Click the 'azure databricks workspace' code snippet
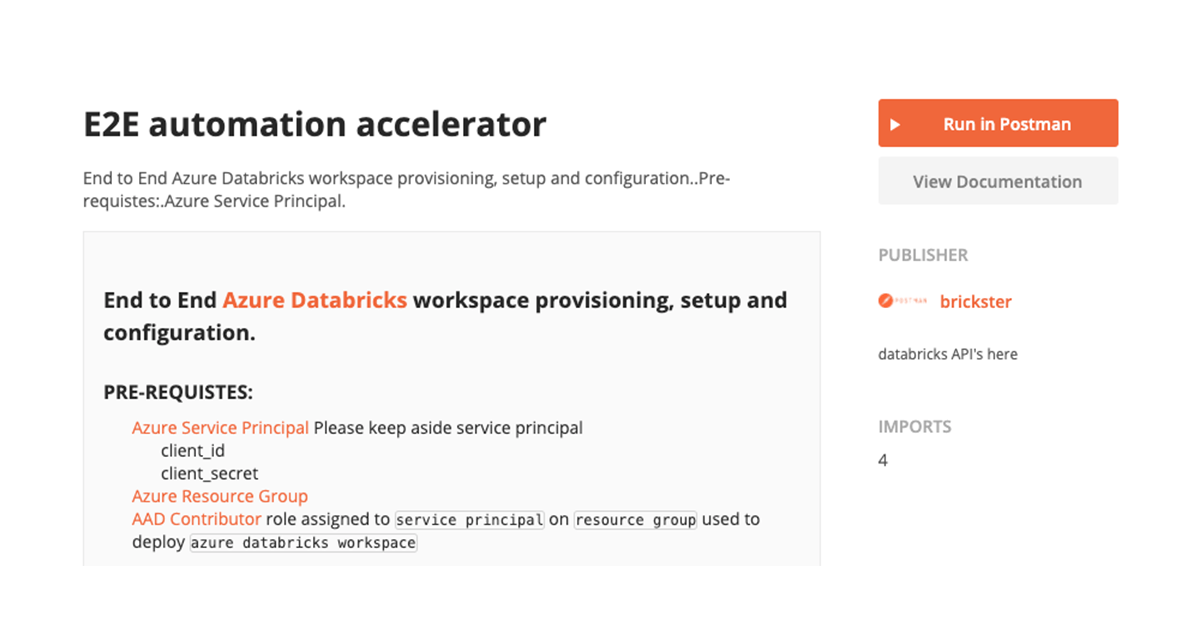Viewport: 1200px width, 630px height. [303, 543]
